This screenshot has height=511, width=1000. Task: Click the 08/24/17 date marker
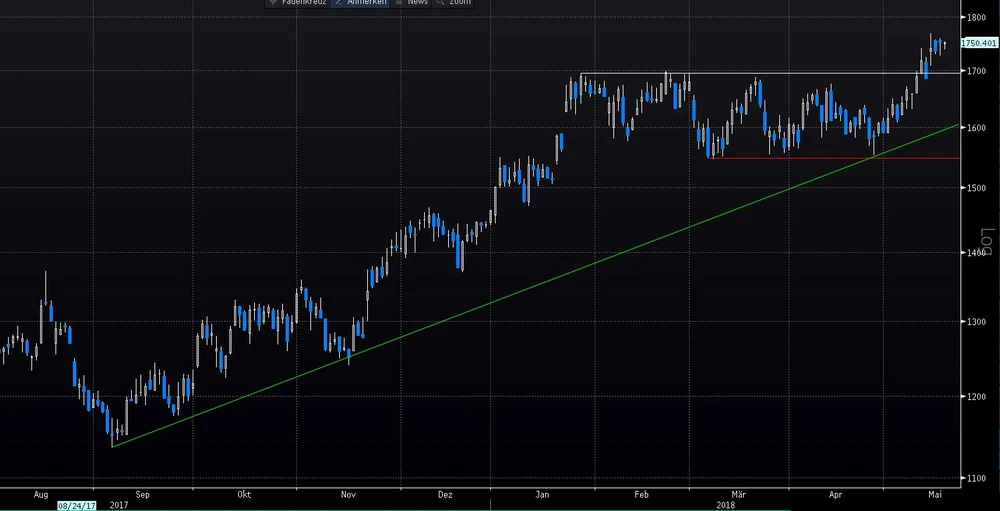click(78, 505)
